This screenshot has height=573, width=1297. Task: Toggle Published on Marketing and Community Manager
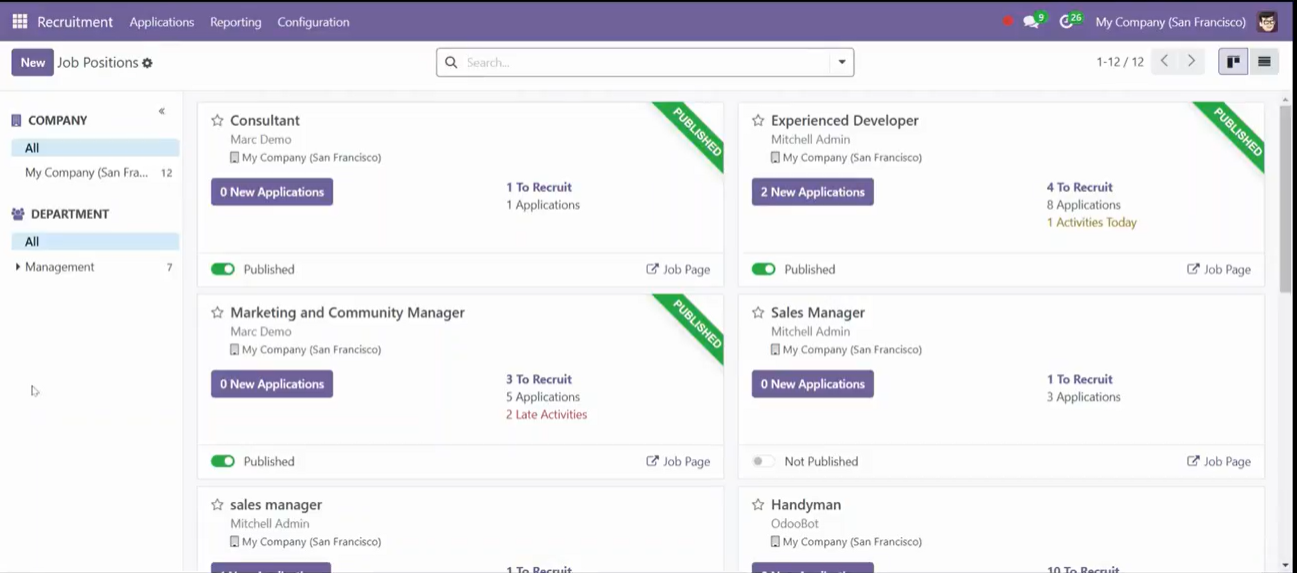point(223,461)
